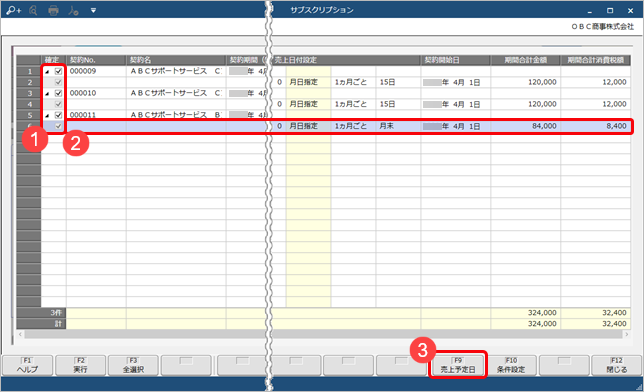The width and height of the screenshot is (644, 392).
Task: Click the horizontal scrollbar track below the grid
Action: pyautogui.click(x=323, y=334)
